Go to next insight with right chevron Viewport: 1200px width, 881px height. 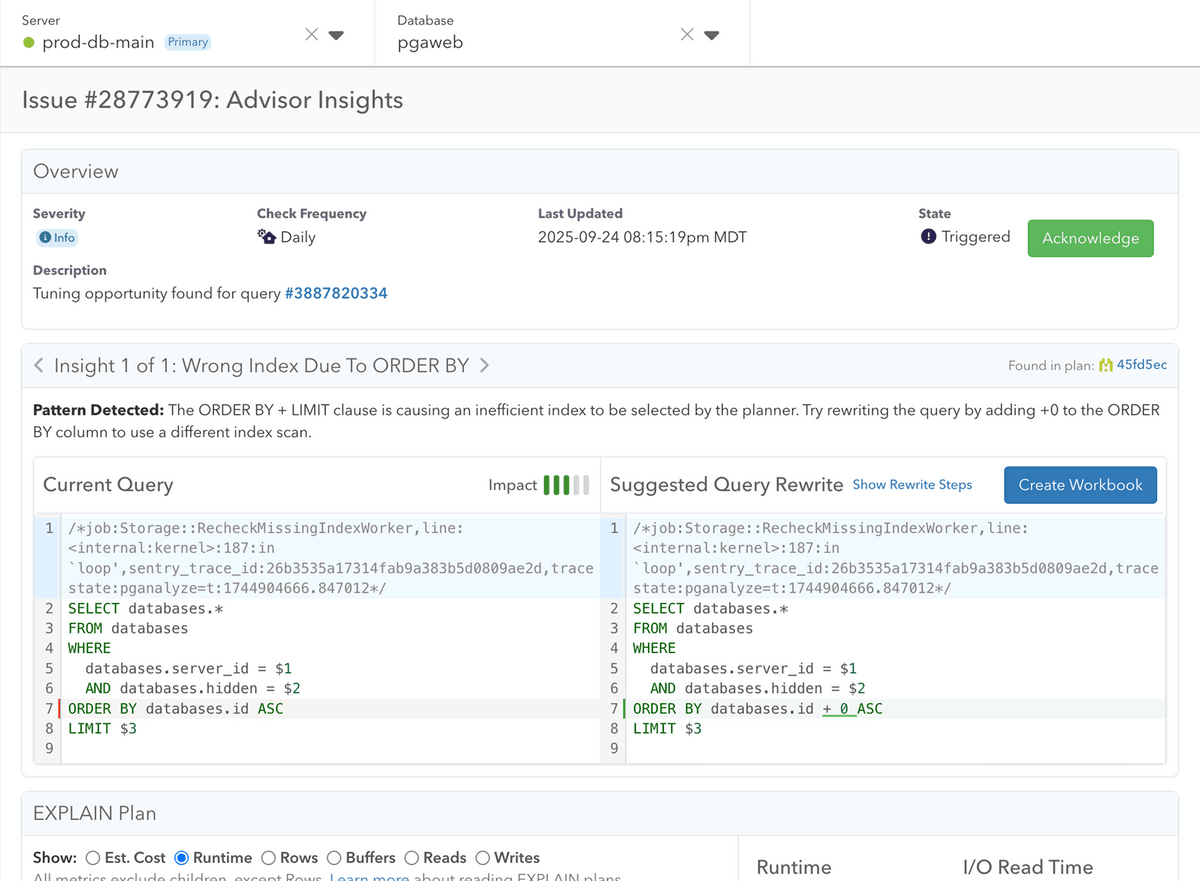pyautogui.click(x=484, y=366)
